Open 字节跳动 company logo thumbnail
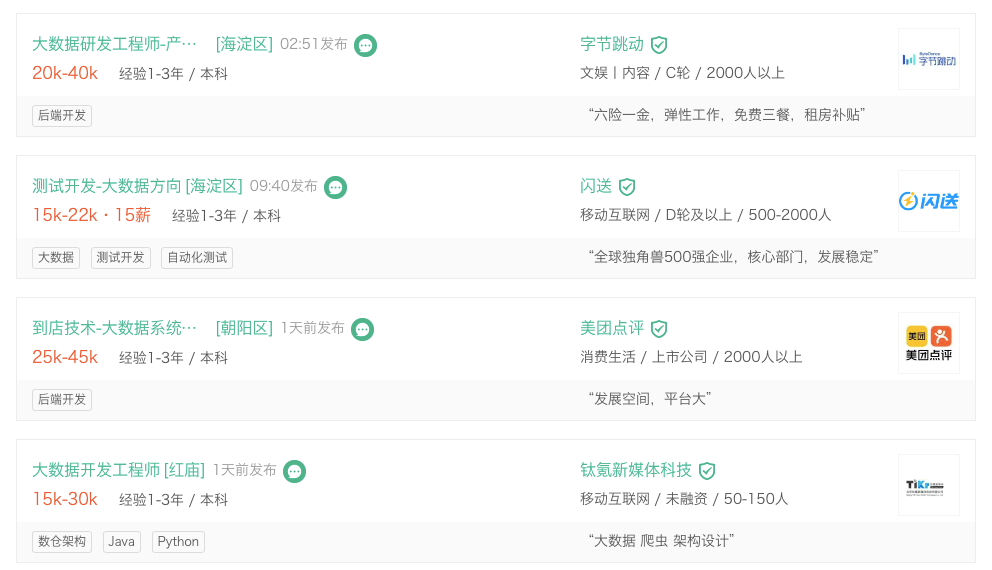992x570 pixels. pyautogui.click(x=928, y=59)
